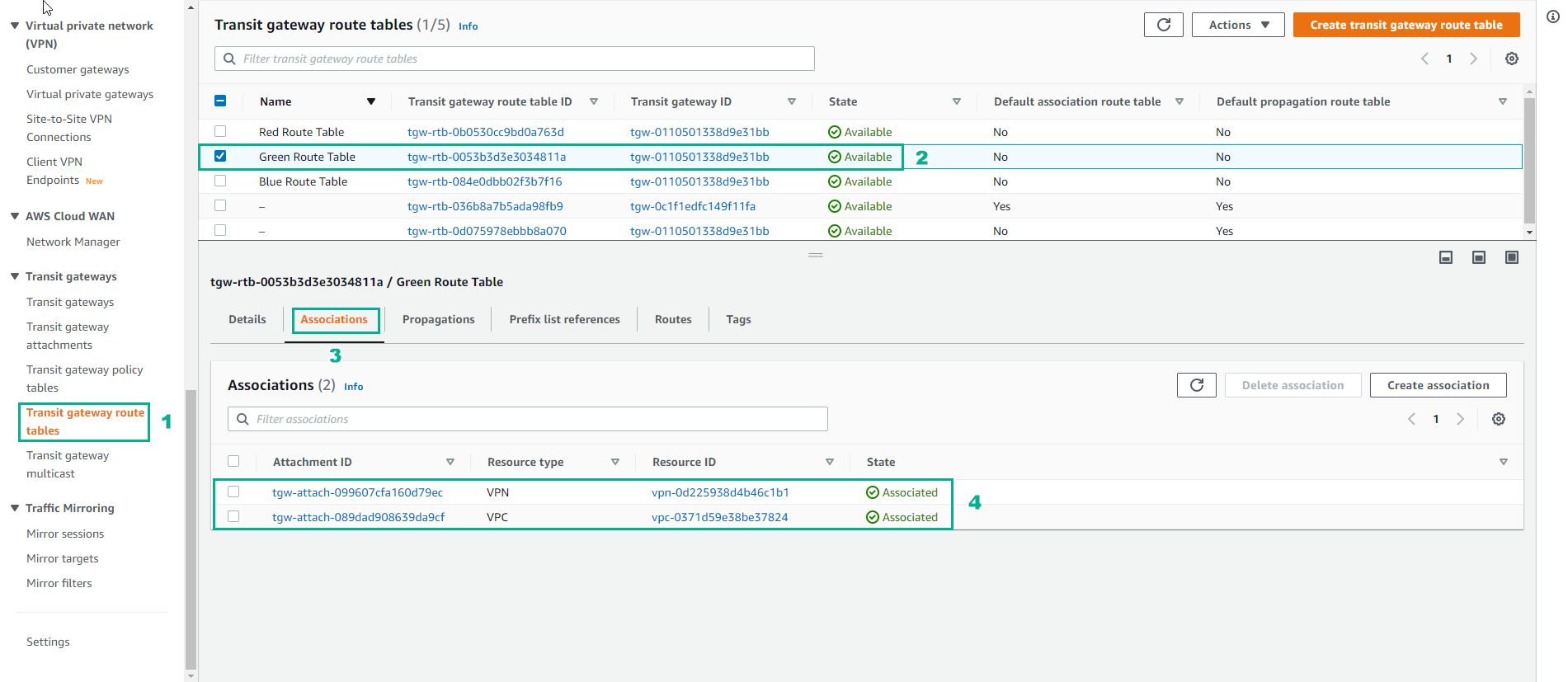The image size is (1568, 682).
Task: Set split panel to half height
Action: point(1479,257)
